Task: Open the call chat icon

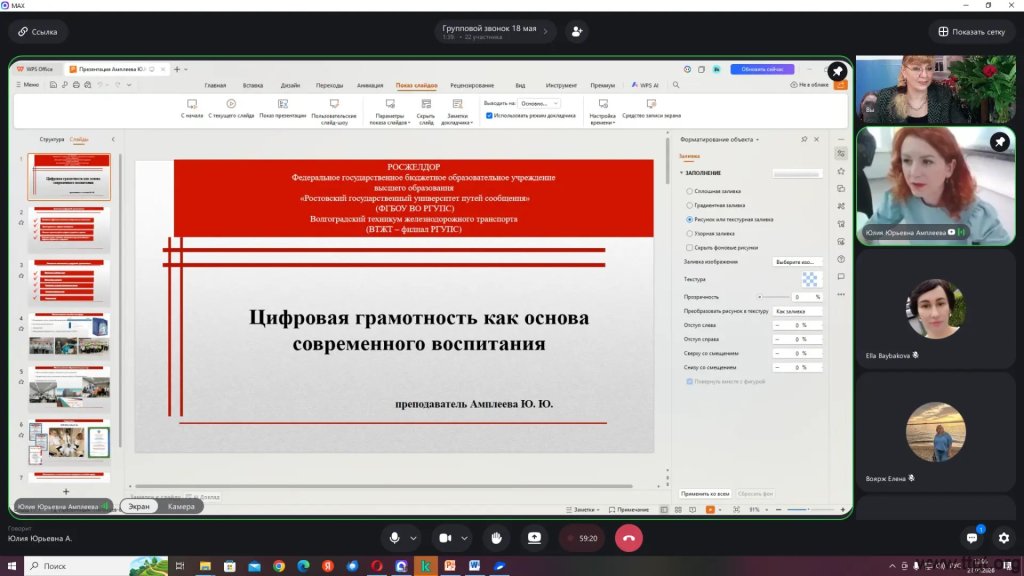Action: [972, 538]
